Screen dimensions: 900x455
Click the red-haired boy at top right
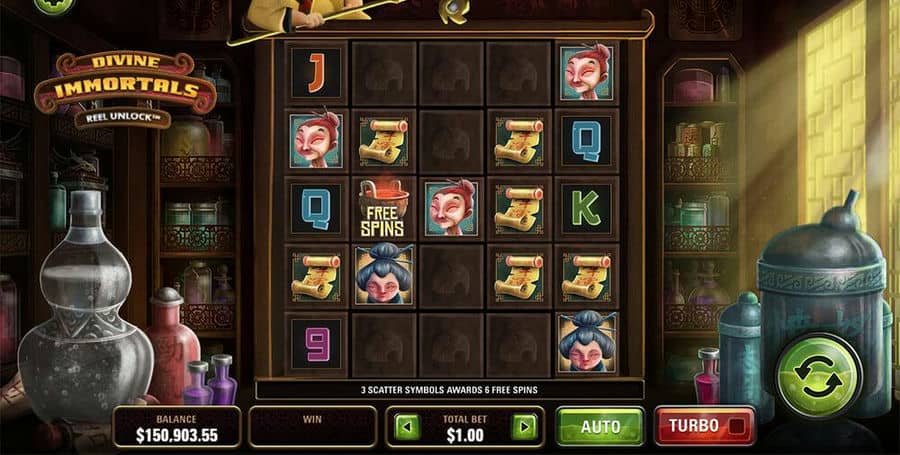pyautogui.click(x=587, y=72)
